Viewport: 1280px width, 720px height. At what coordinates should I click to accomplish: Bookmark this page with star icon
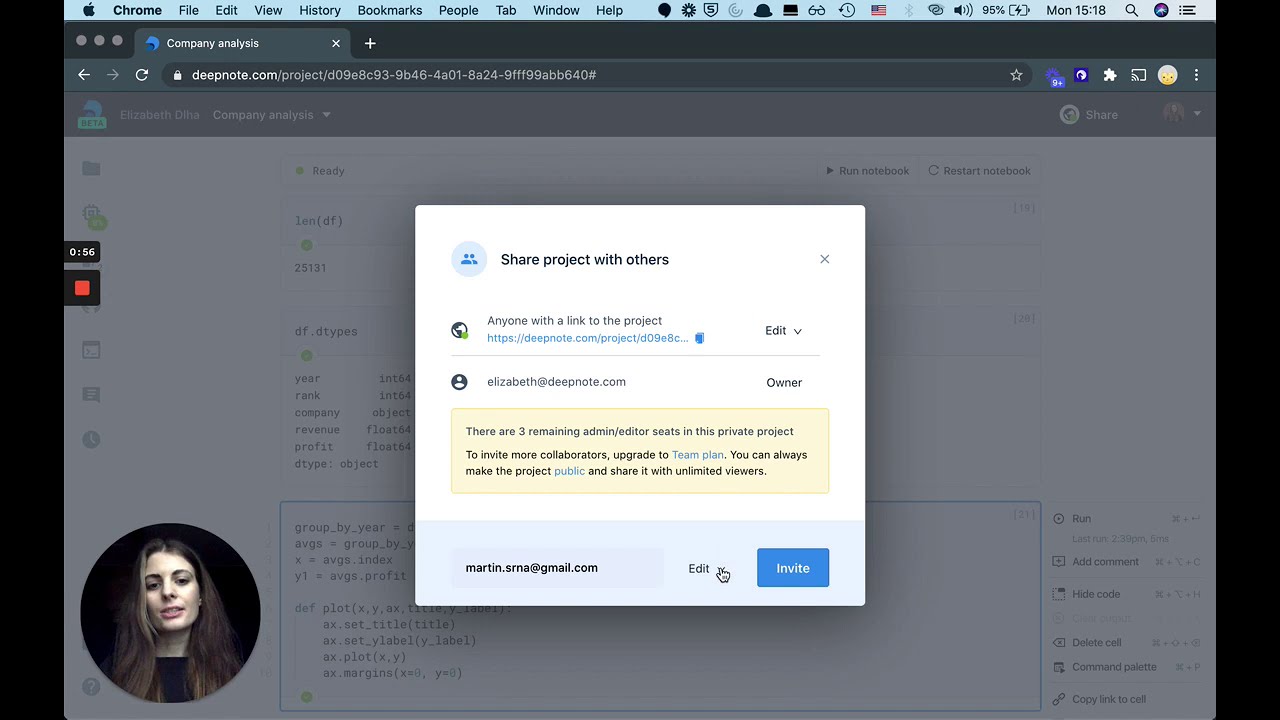coord(1016,75)
